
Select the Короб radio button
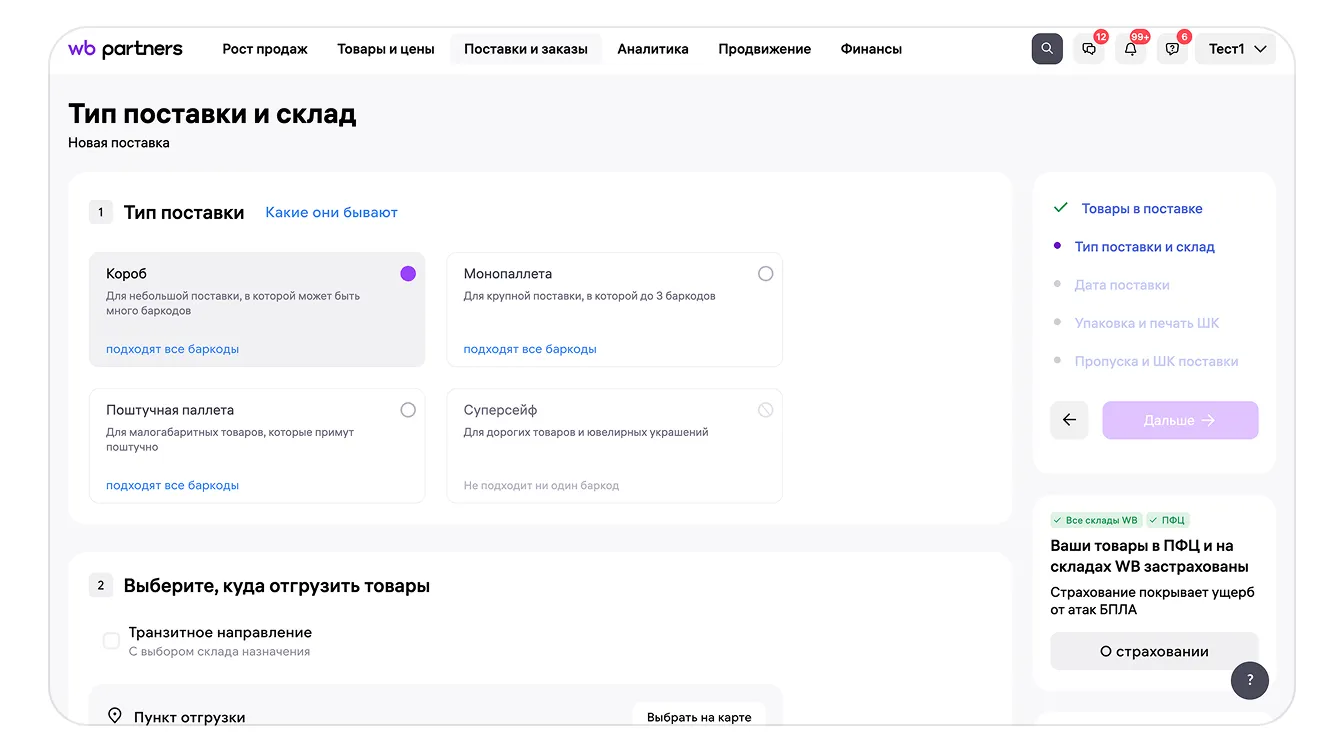point(408,274)
